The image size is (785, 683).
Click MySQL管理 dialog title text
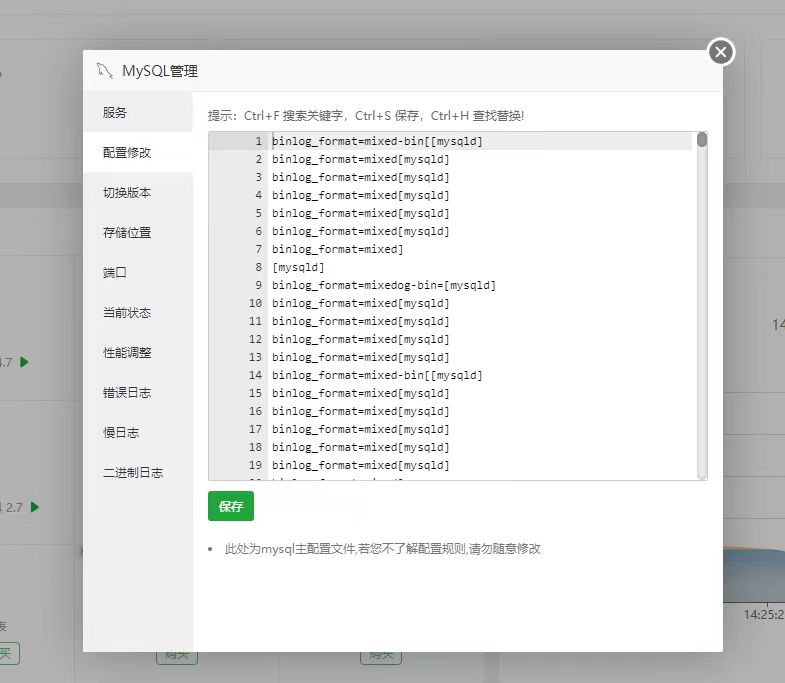[160, 71]
